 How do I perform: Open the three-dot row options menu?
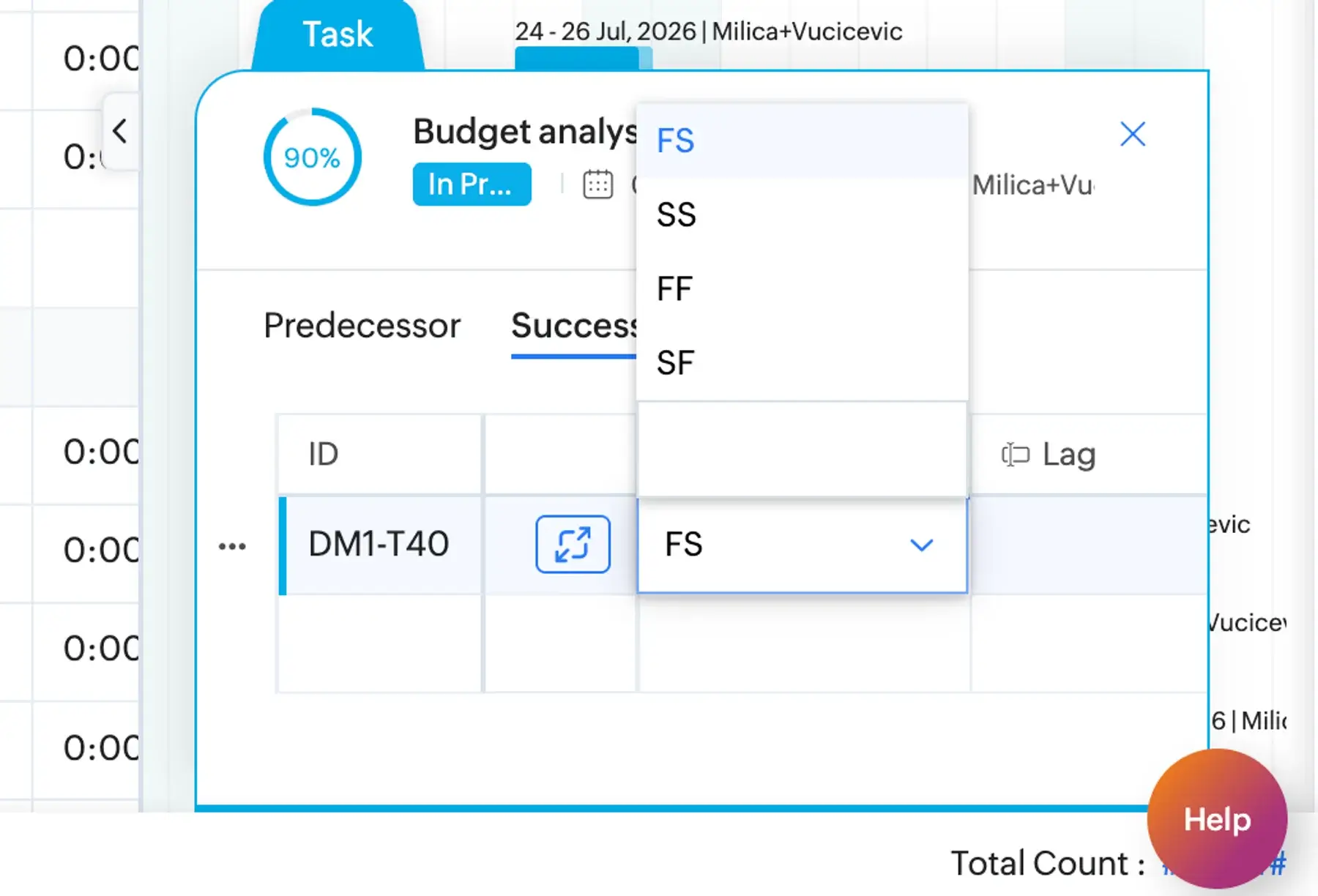click(232, 546)
